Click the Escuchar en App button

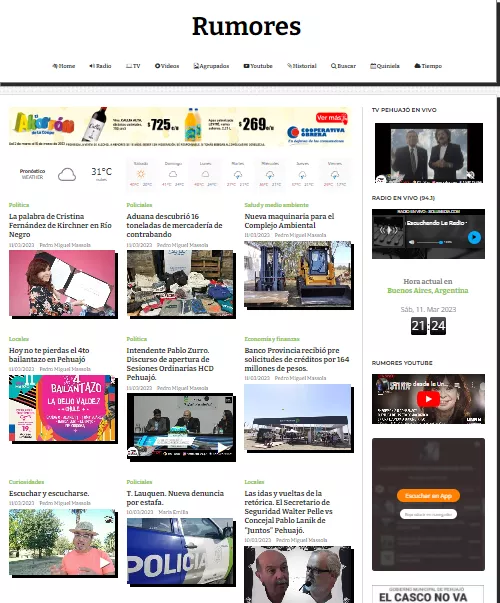428,496
